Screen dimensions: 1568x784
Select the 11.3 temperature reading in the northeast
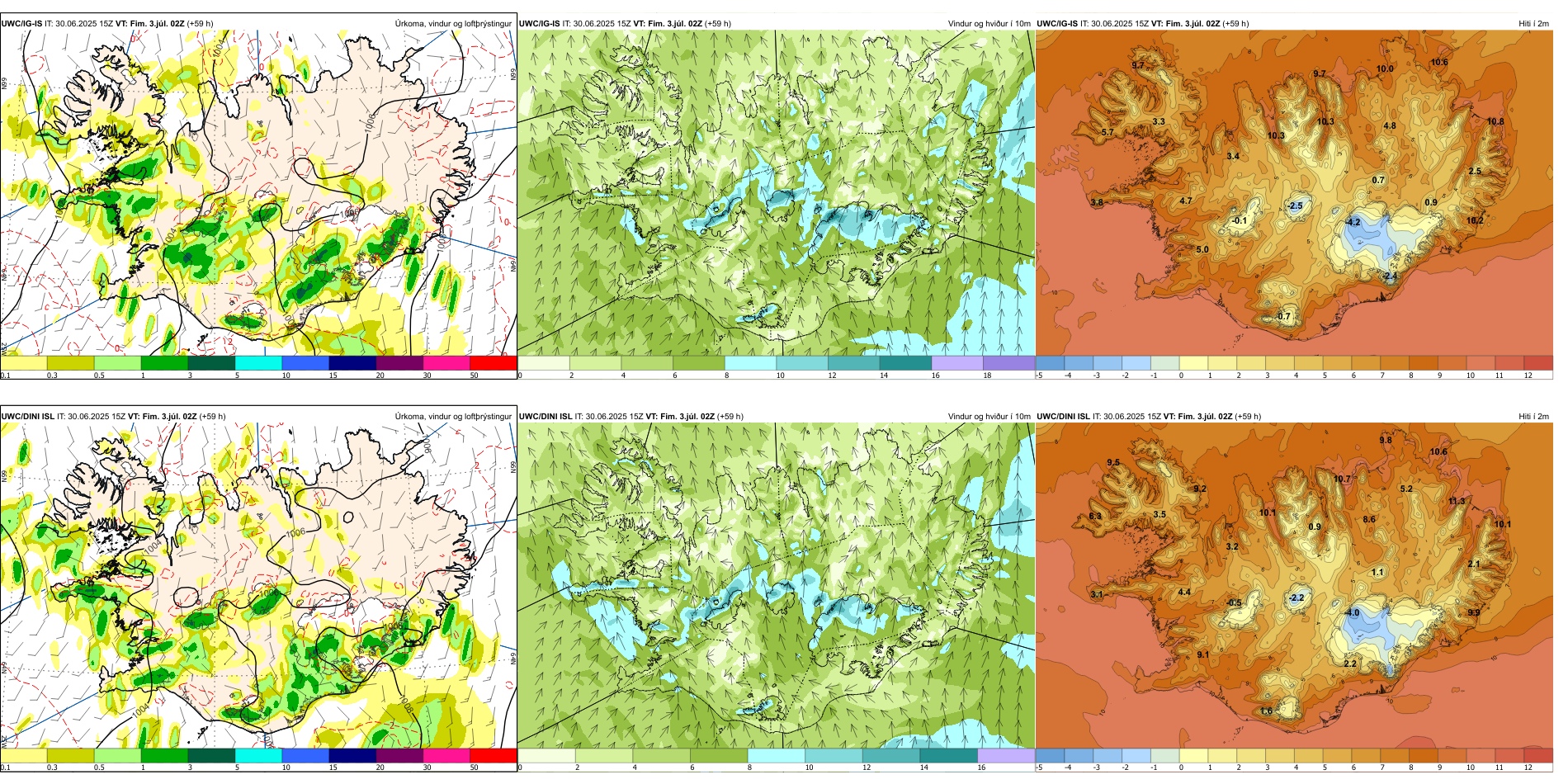[1457, 502]
